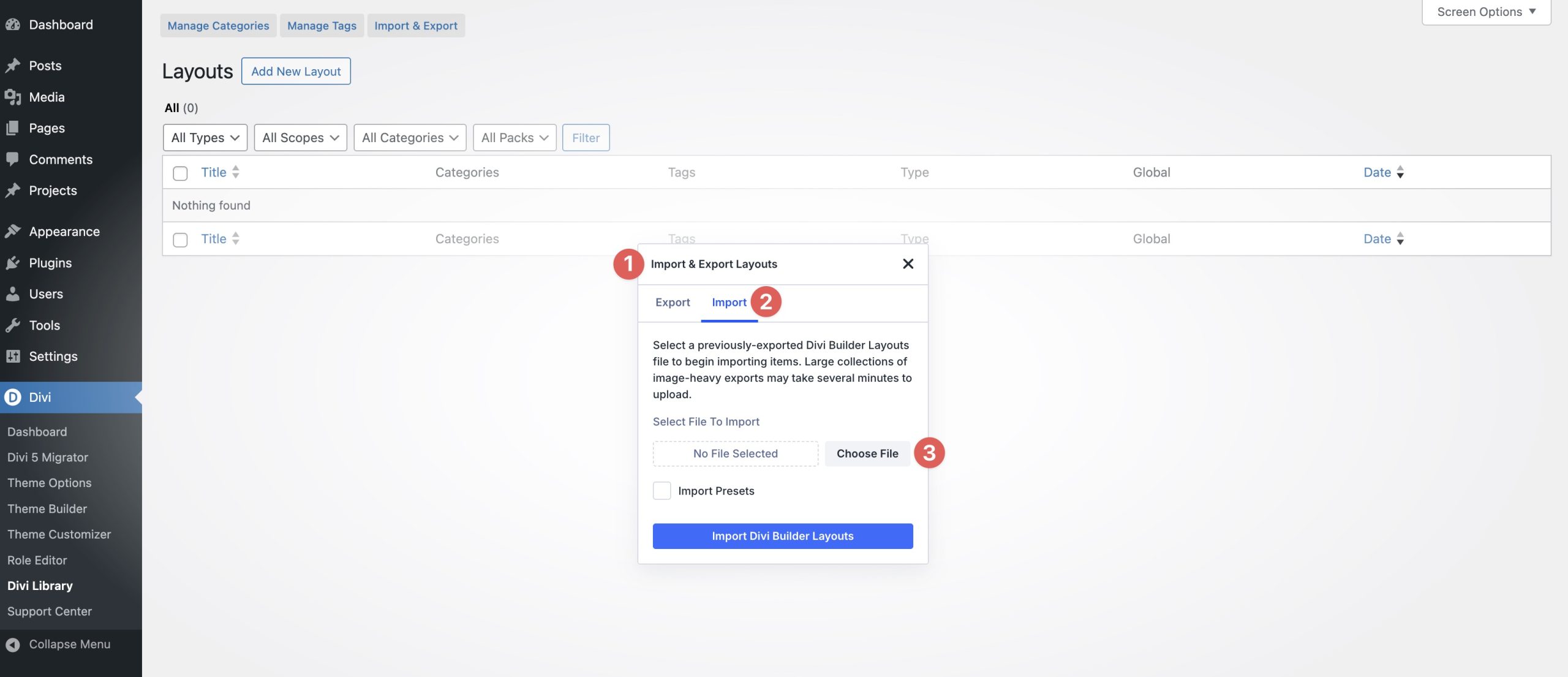Open the Divi dashboard icon in sidebar
Viewport: 1568px width, 677px height.
[x=13, y=397]
